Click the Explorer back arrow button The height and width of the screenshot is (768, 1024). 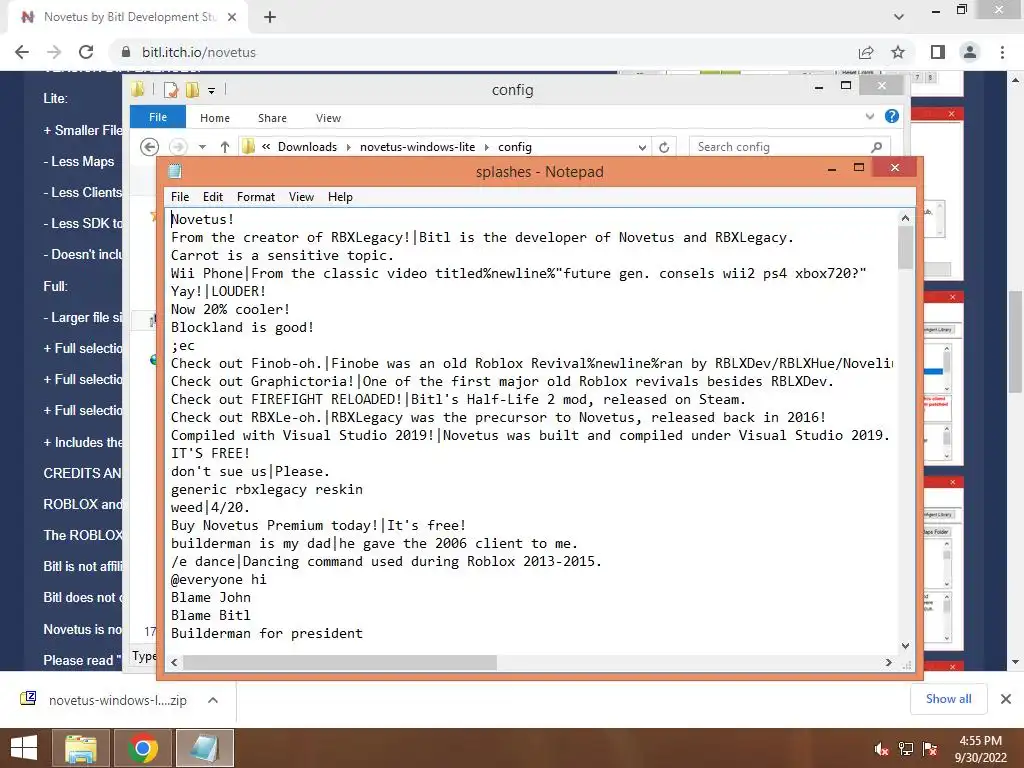pos(150,147)
